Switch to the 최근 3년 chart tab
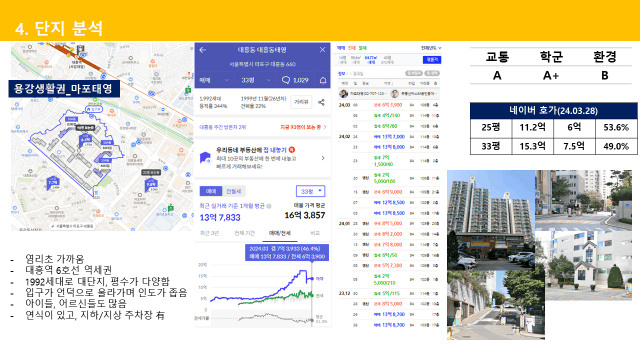640x360 pixels. 209,233
